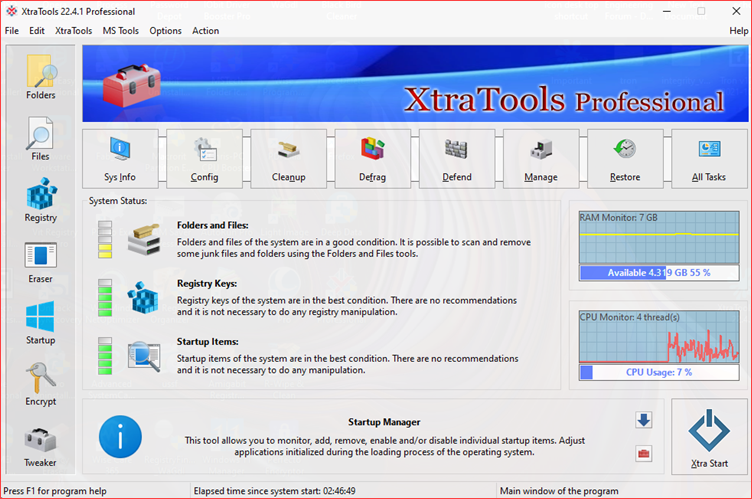
Task: Click the RAM Monitor graph
Action: pos(659,237)
